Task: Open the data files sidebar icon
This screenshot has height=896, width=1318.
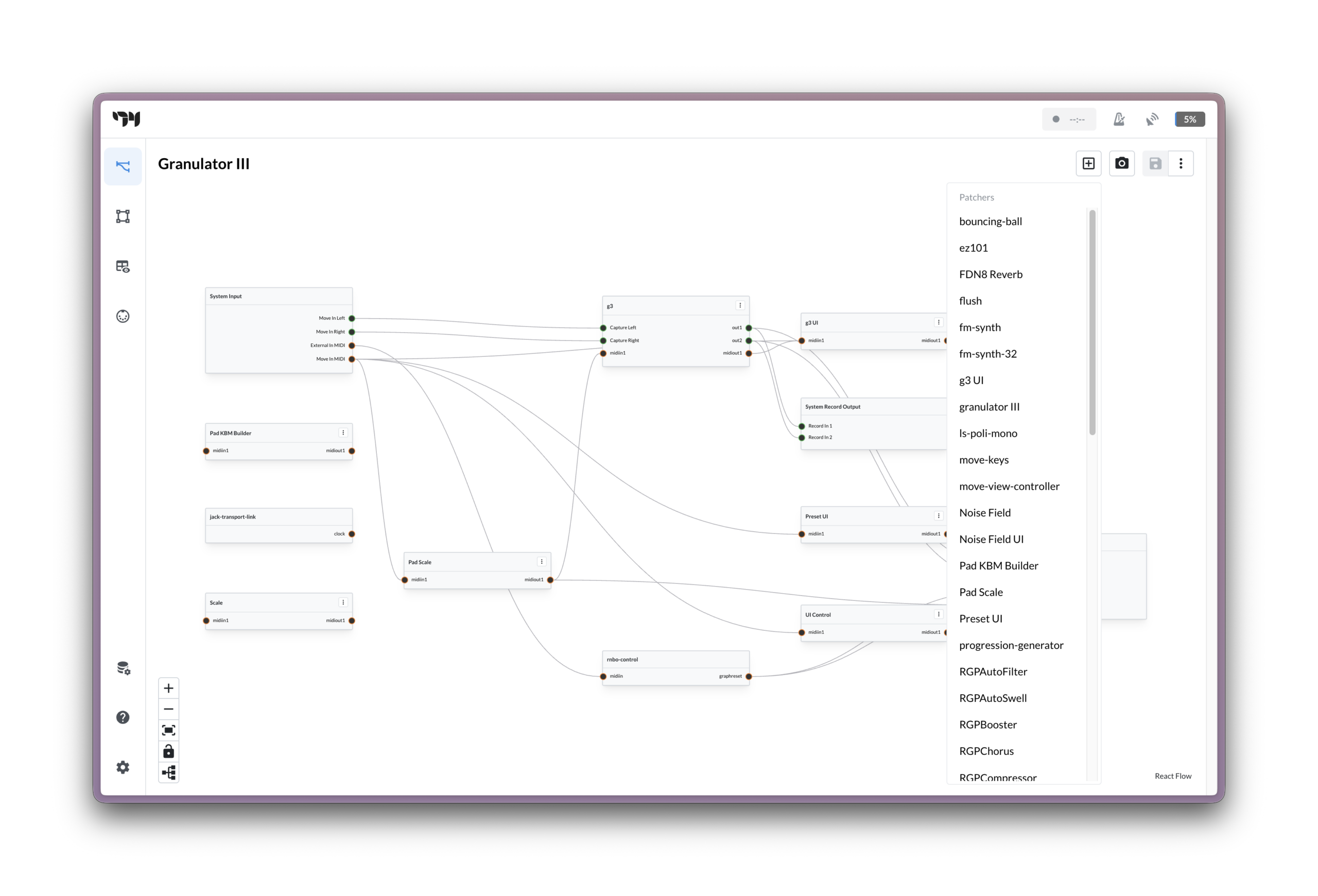Action: 123,668
